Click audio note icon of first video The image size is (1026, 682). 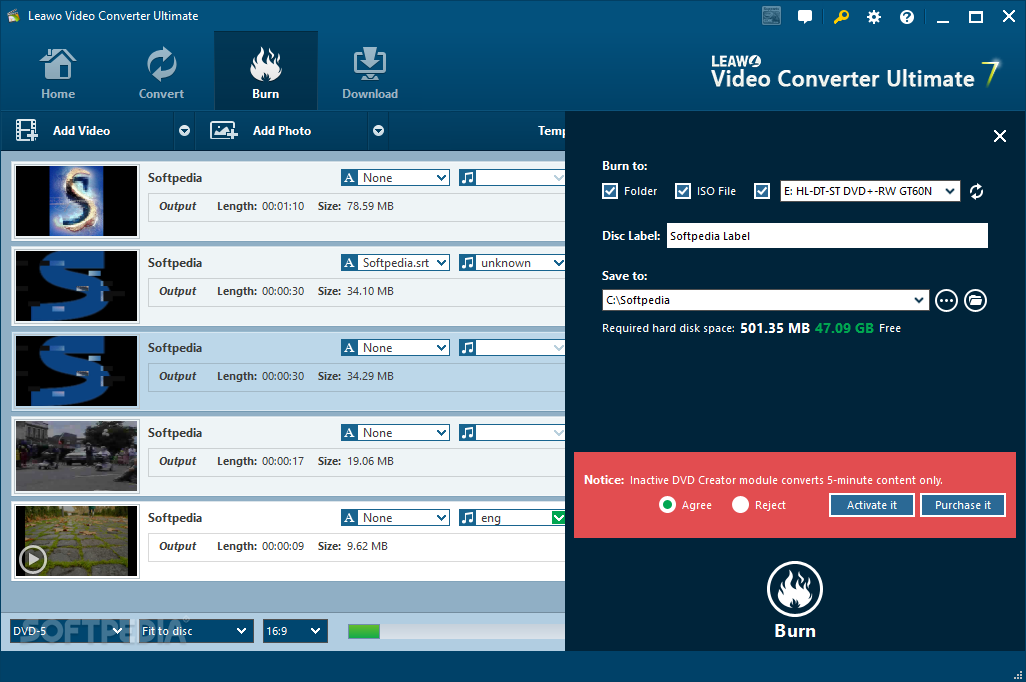coord(467,177)
